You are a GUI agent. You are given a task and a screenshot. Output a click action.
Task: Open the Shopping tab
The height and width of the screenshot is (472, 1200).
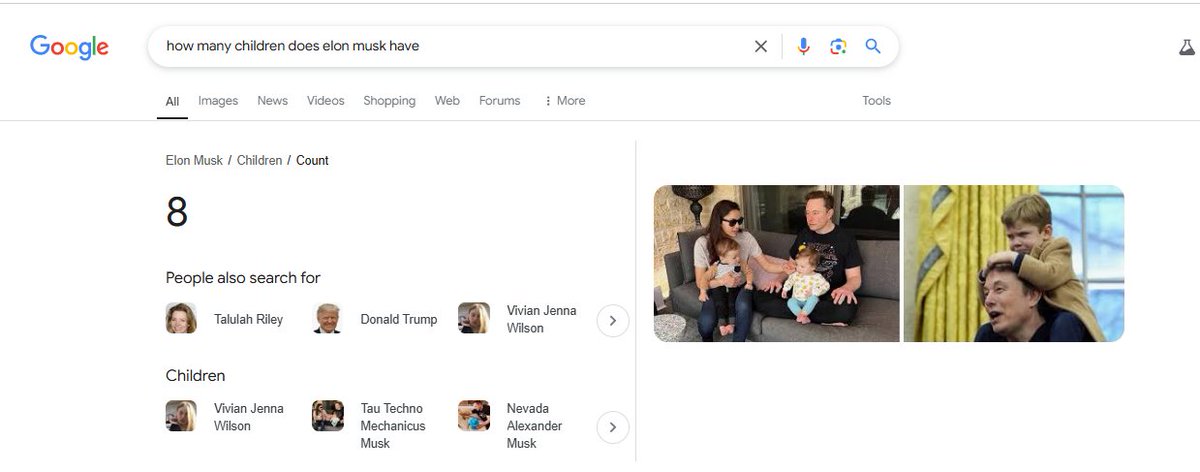click(x=389, y=101)
